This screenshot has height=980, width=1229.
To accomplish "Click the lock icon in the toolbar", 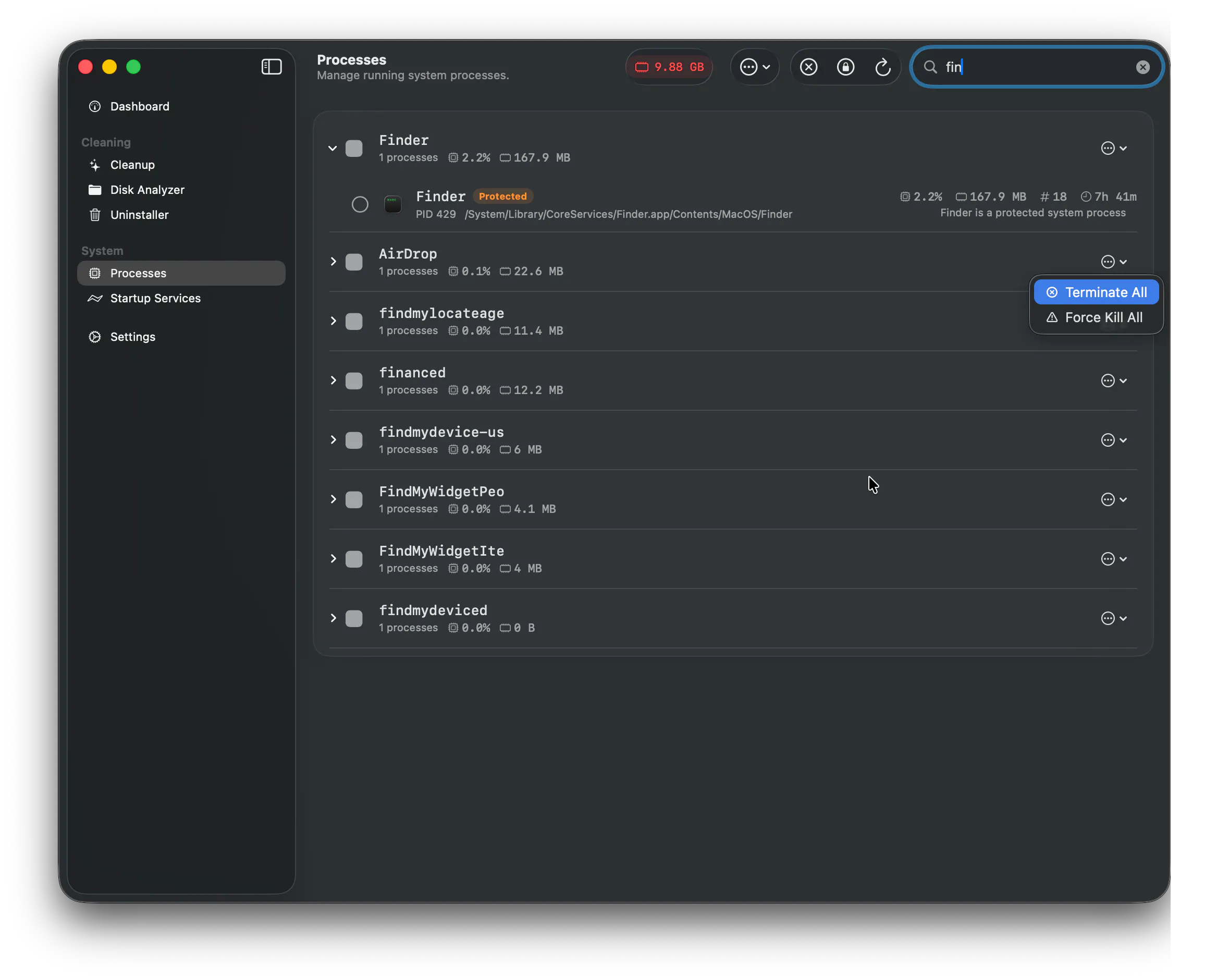I will point(845,67).
